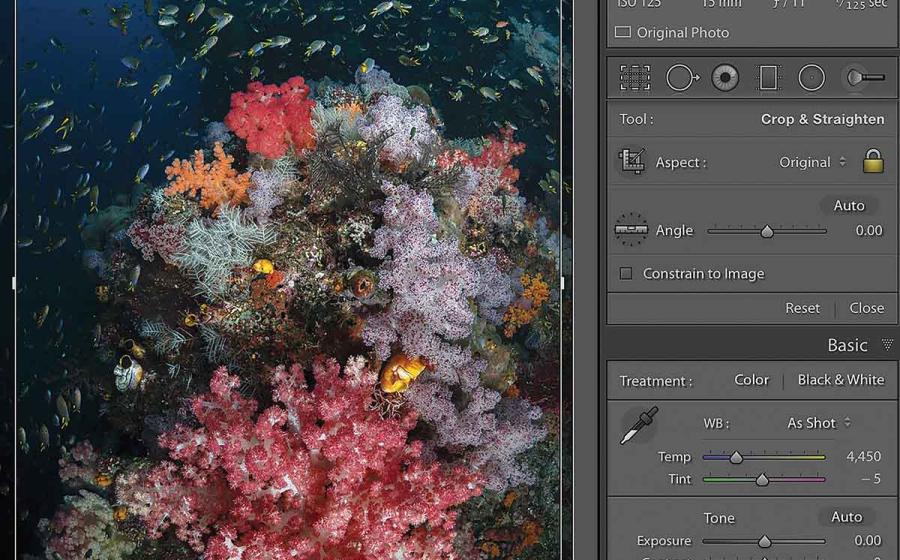Switch Treatment to Black & White
Screen dimensions: 900x560
point(840,380)
